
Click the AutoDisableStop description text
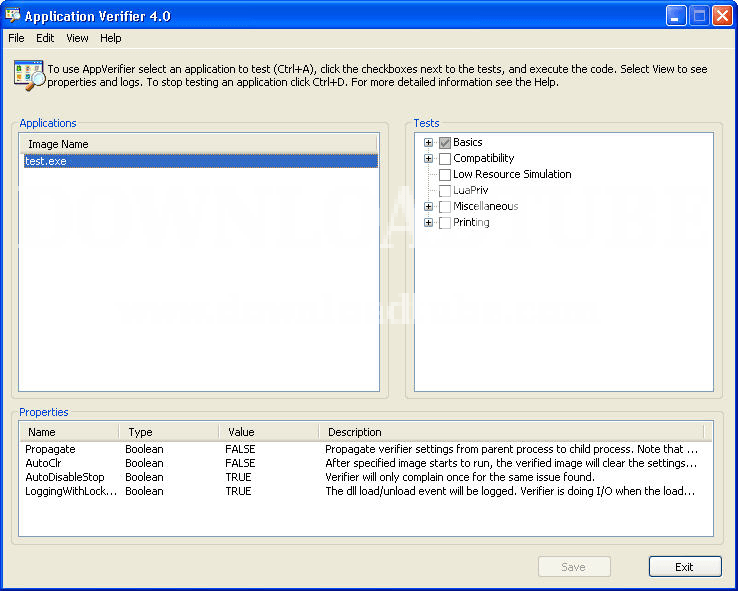coord(460,477)
